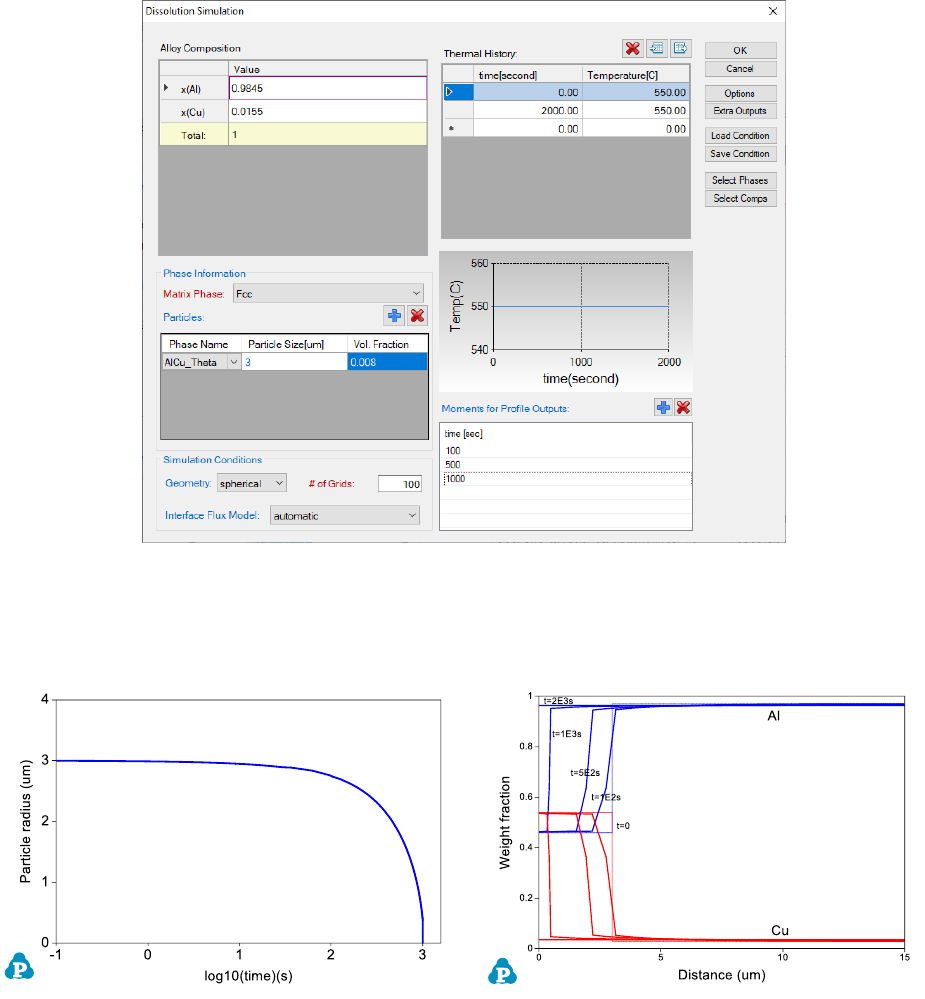Click the 2000.00 time cell in Thermal History
This screenshot has height=999, width=925.
[527, 110]
